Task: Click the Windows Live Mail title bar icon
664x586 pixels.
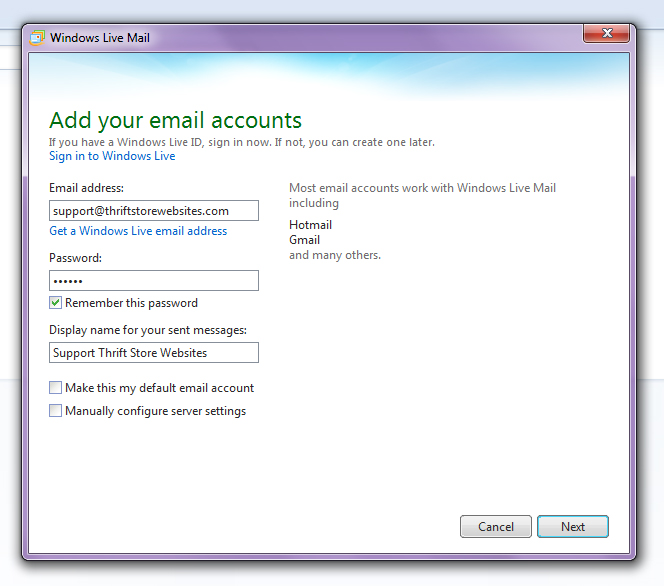Action: [37, 38]
